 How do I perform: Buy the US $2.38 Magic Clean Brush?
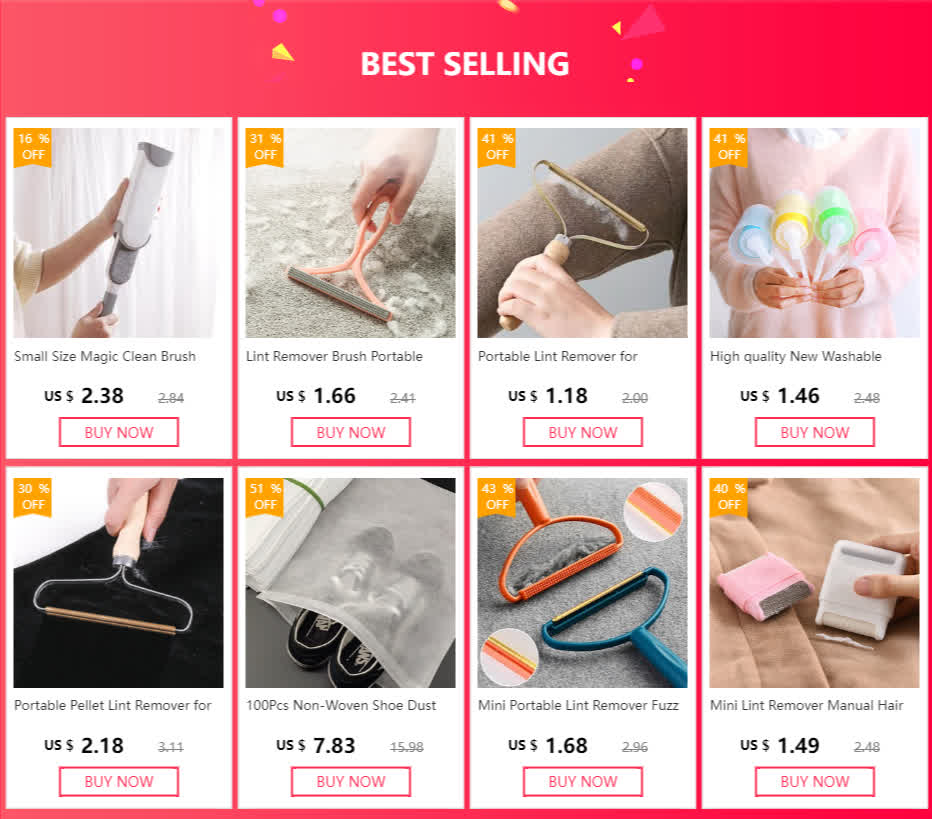pos(119,432)
